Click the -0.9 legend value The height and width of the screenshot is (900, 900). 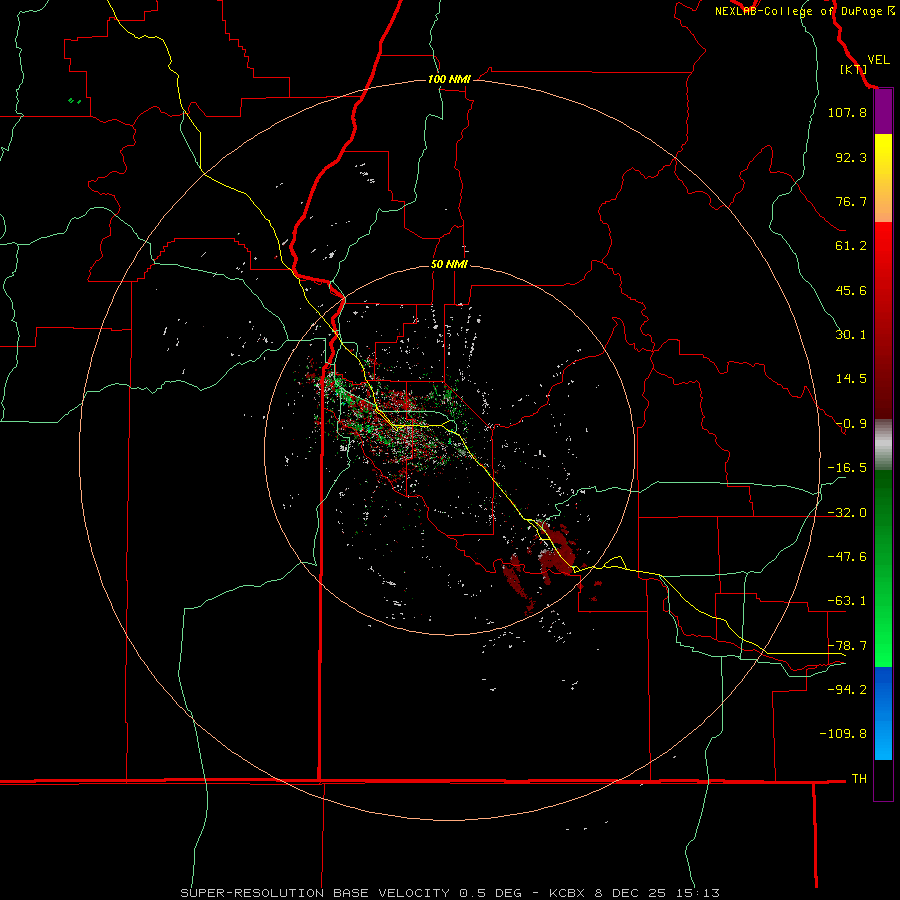[x=851, y=424]
